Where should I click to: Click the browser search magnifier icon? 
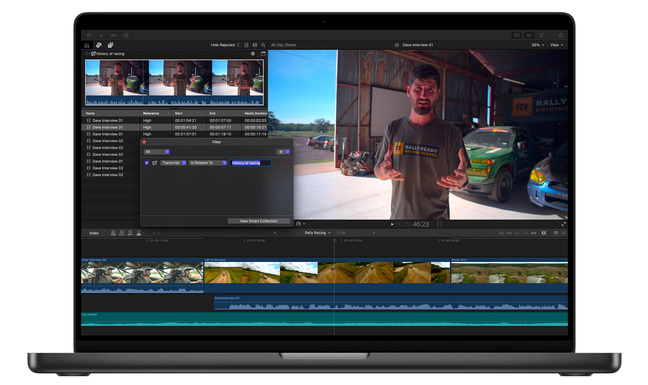click(263, 45)
